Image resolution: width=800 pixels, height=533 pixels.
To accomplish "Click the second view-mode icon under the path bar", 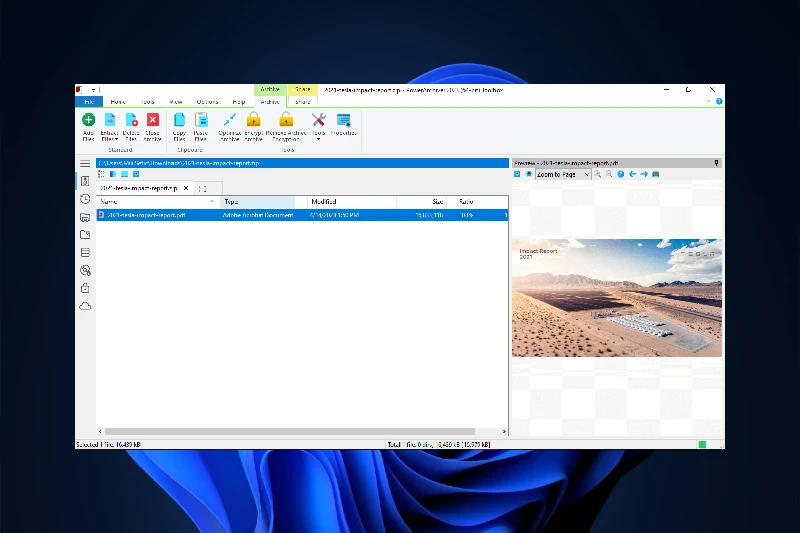I will pos(113,174).
